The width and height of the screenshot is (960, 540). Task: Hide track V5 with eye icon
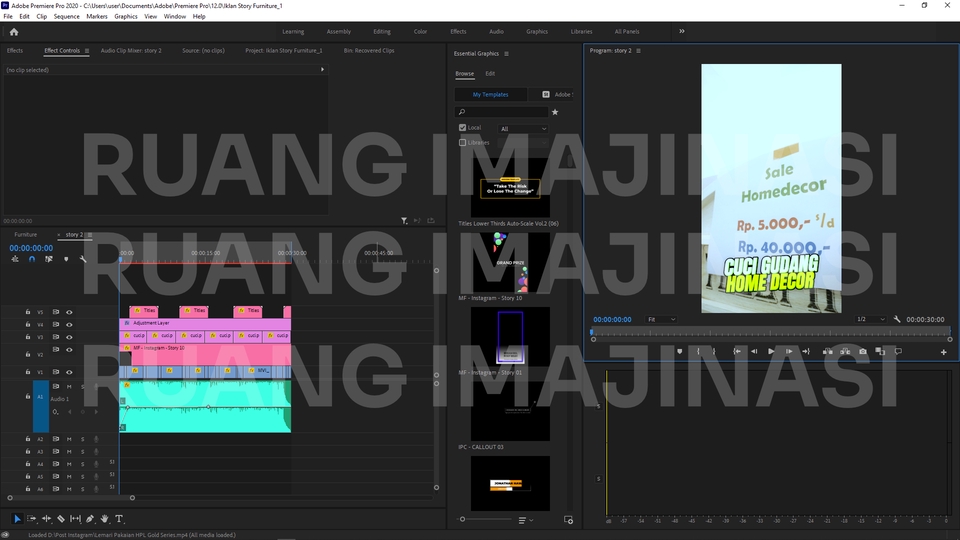point(69,312)
